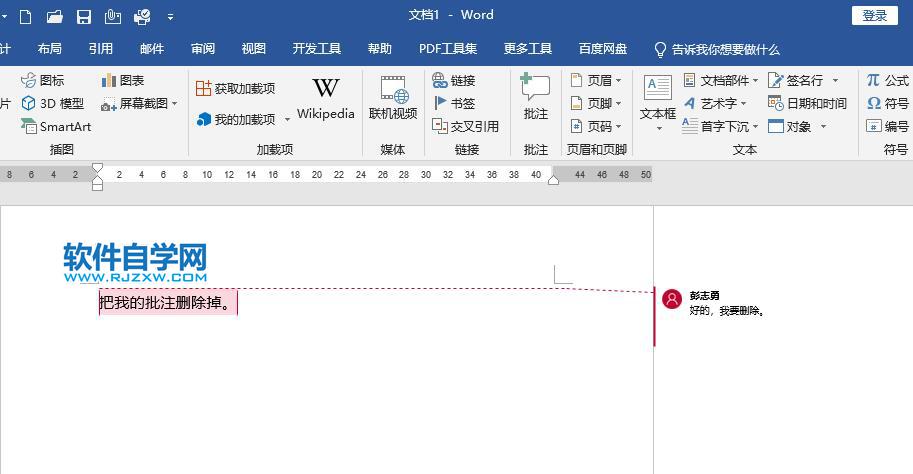Open the 百度网盘 tab
The width and height of the screenshot is (913, 474).
[x=603, y=49]
